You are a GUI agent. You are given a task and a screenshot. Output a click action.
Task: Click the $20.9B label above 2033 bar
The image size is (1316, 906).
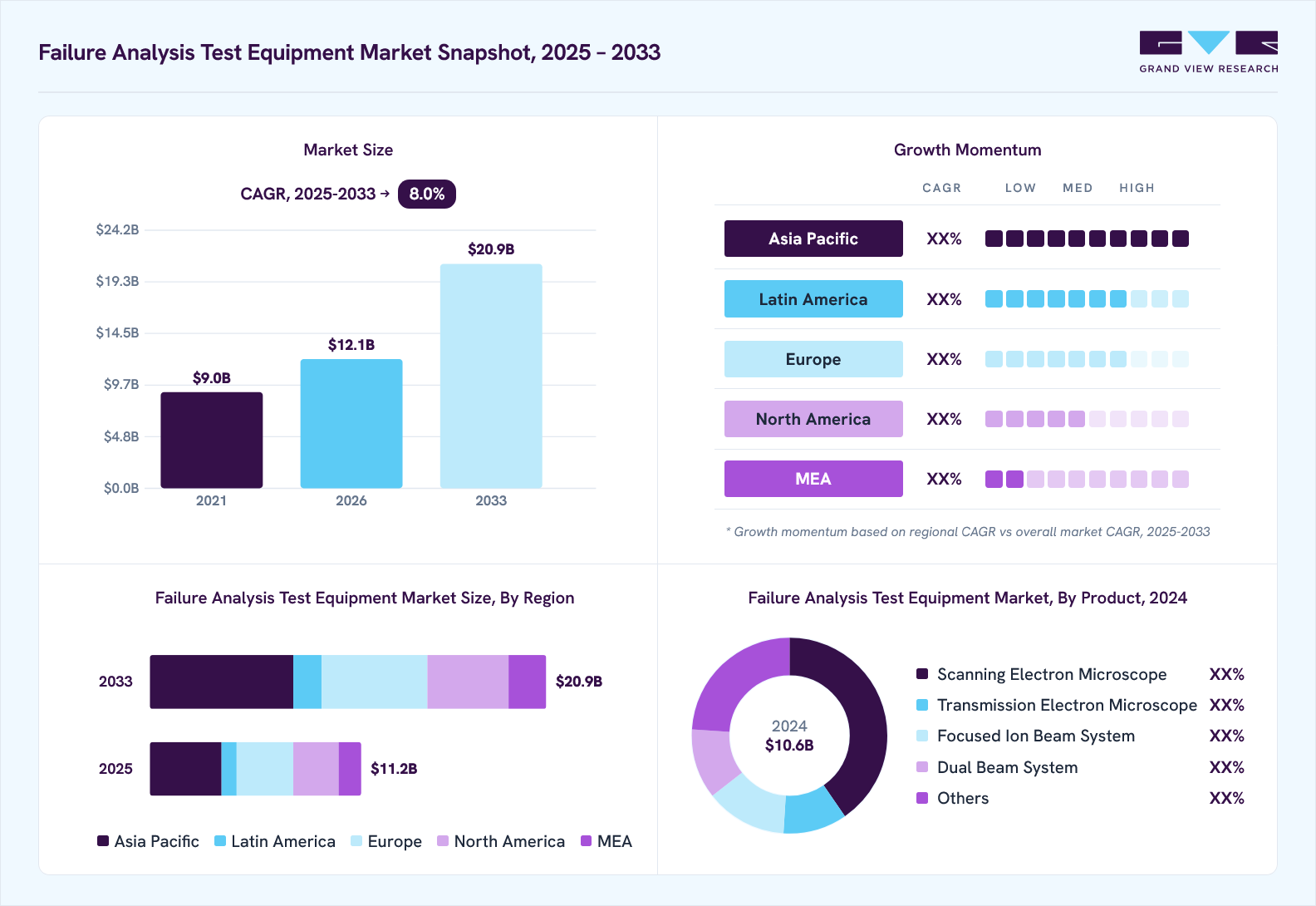pos(491,249)
